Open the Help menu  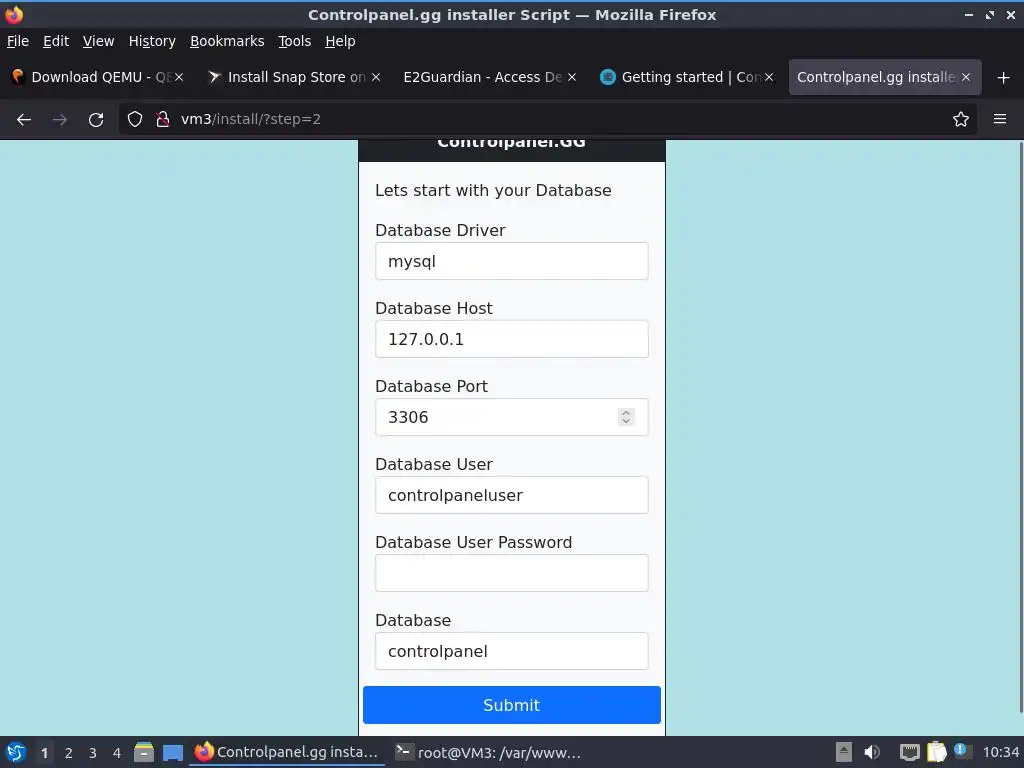coord(340,41)
